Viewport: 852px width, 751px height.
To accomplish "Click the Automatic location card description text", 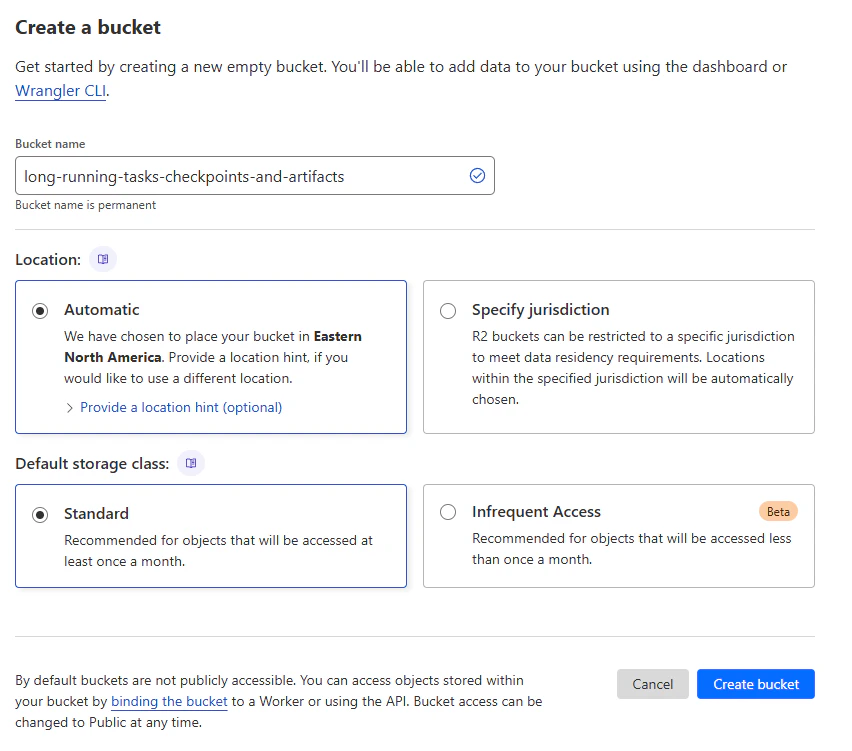I will (x=213, y=357).
